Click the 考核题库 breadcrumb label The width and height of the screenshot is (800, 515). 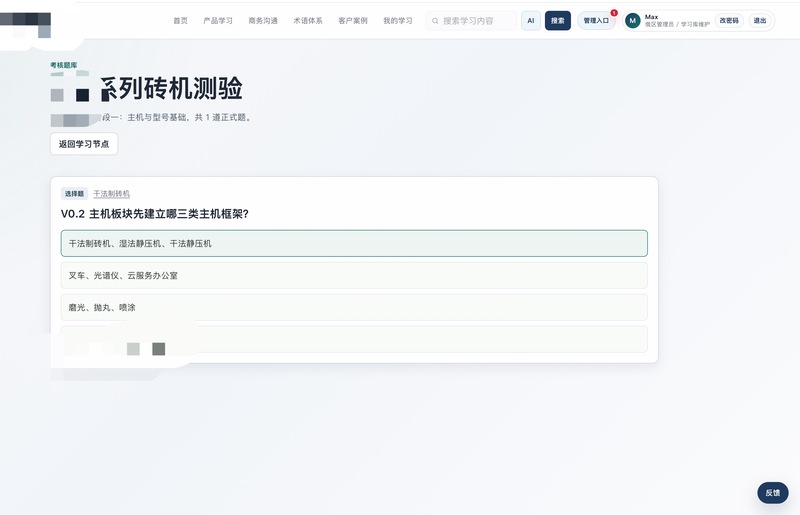[x=64, y=65]
